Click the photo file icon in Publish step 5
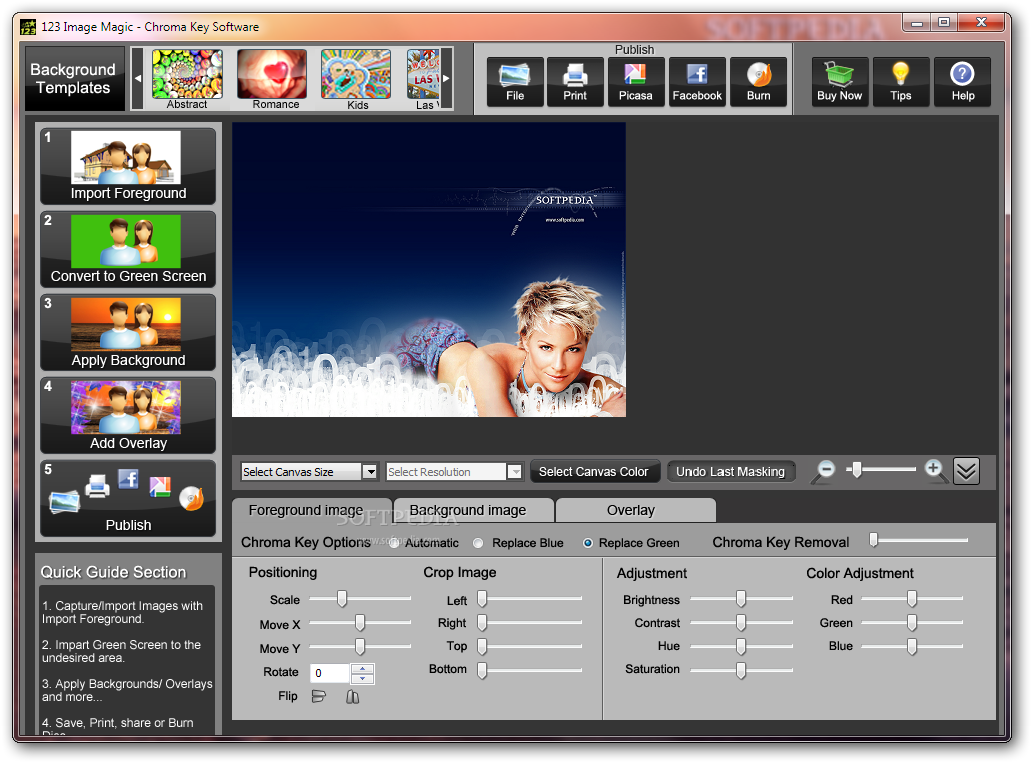 click(64, 501)
